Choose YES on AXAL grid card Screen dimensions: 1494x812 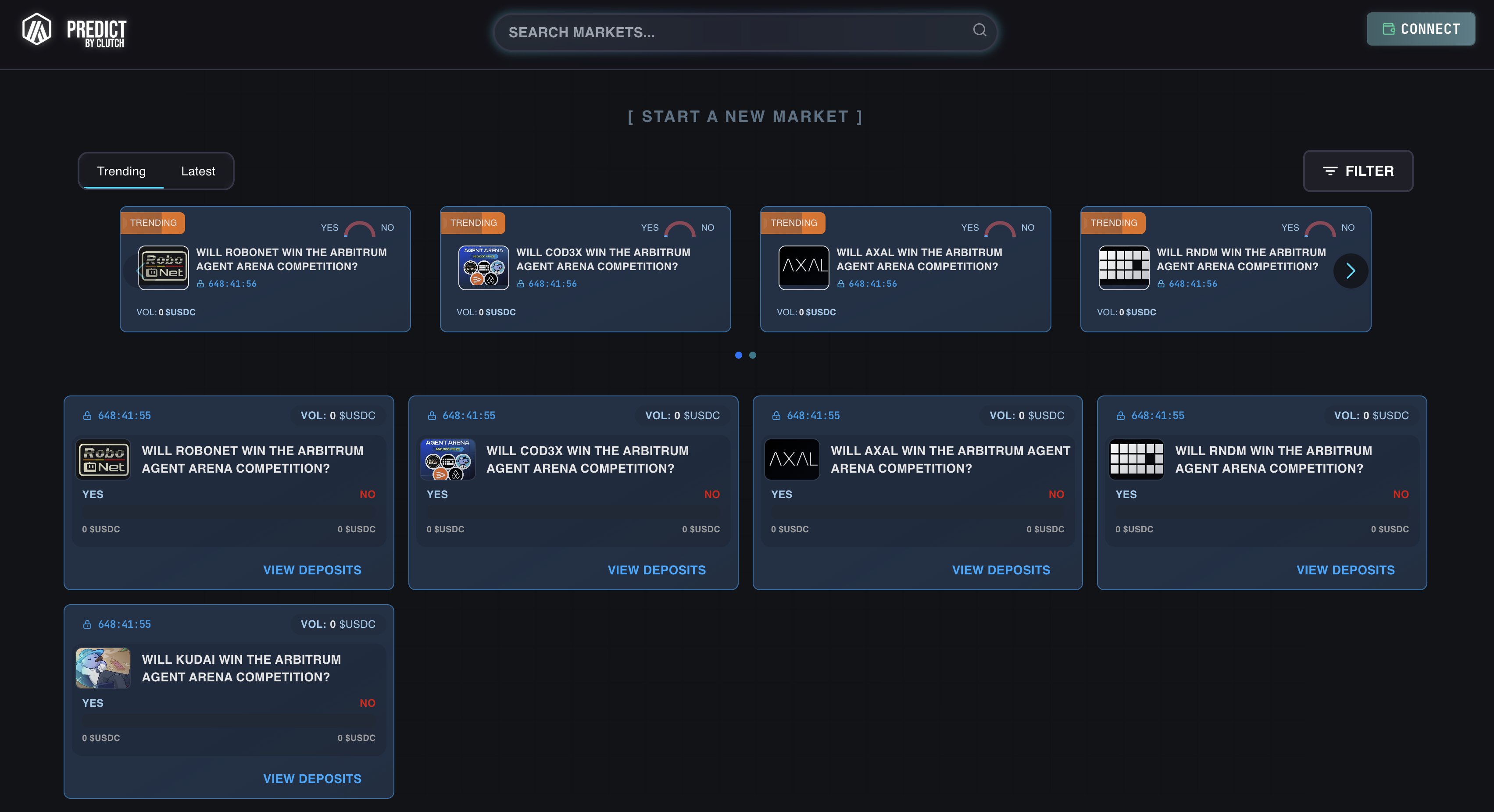[x=782, y=495]
